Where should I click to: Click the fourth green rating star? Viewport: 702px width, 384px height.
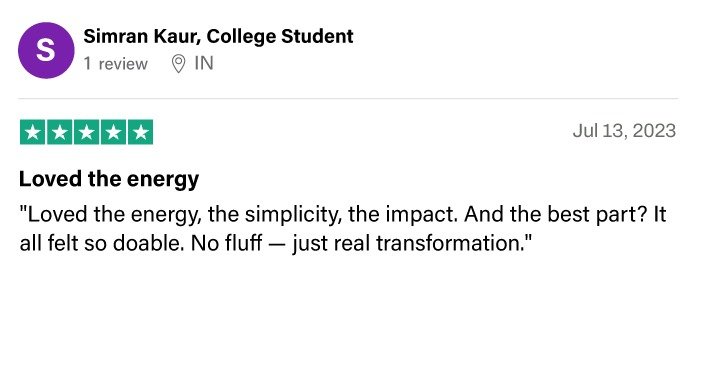click(x=113, y=132)
